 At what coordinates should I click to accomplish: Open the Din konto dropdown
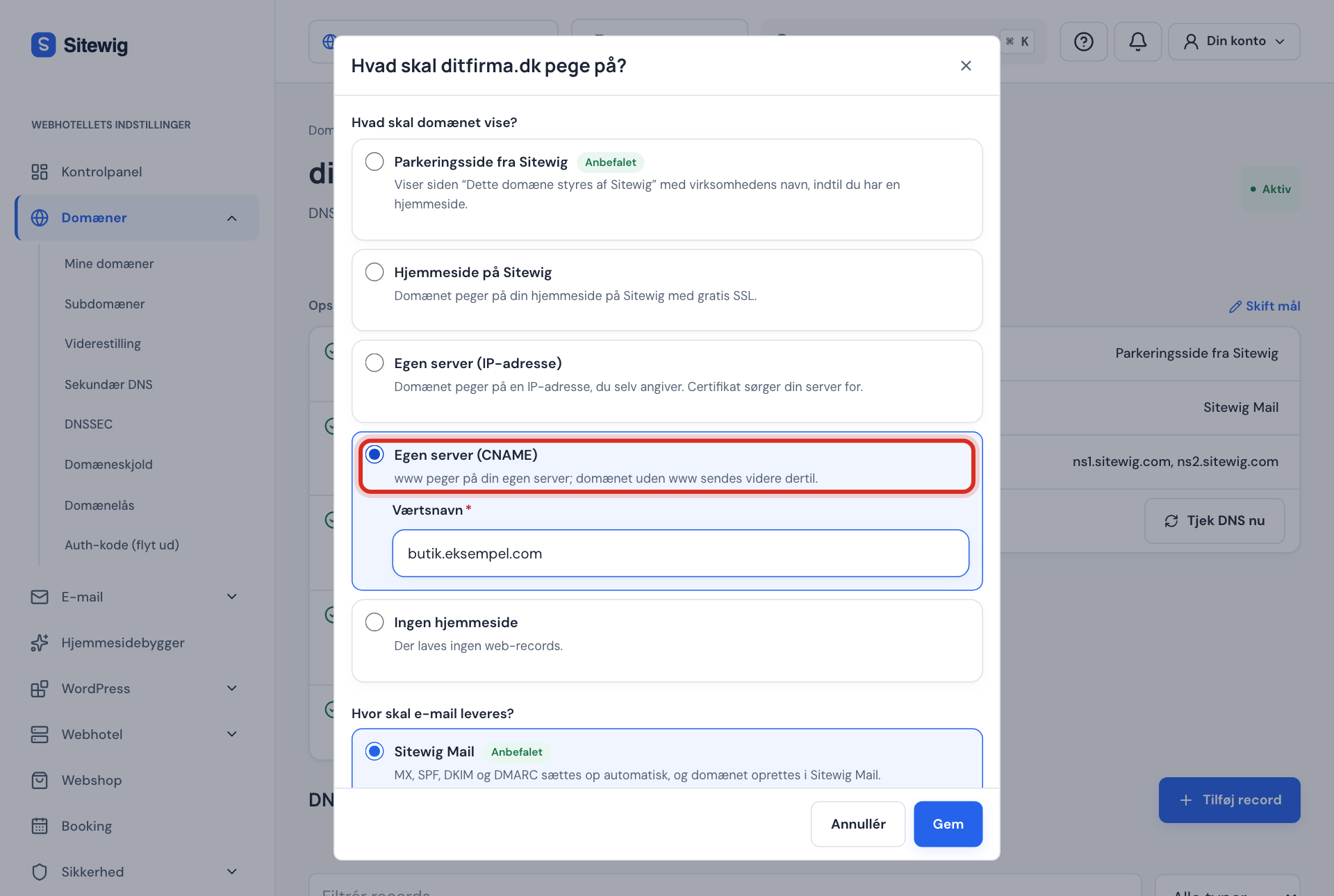[x=1234, y=42]
